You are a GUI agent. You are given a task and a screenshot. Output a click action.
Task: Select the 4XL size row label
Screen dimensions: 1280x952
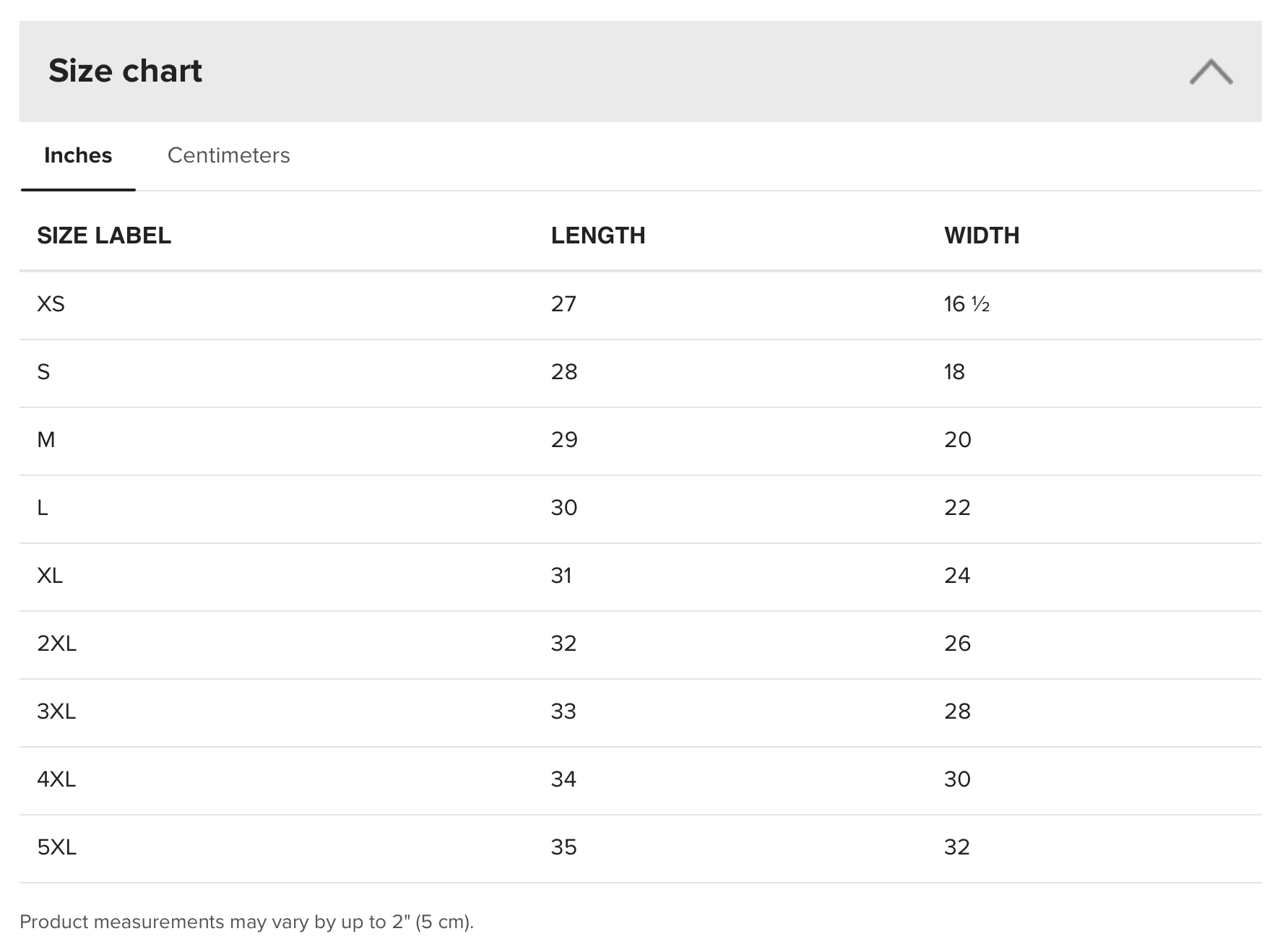[x=56, y=779]
